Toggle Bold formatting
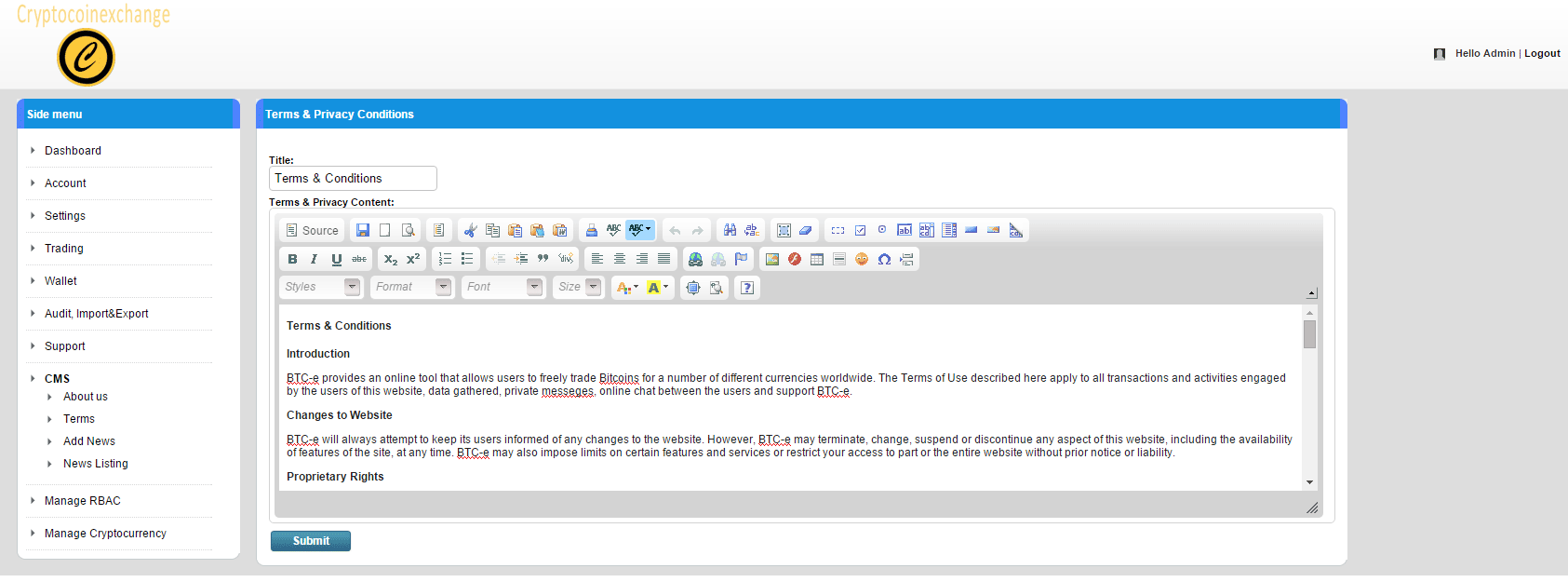The height and width of the screenshot is (582, 1568). pyautogui.click(x=292, y=259)
